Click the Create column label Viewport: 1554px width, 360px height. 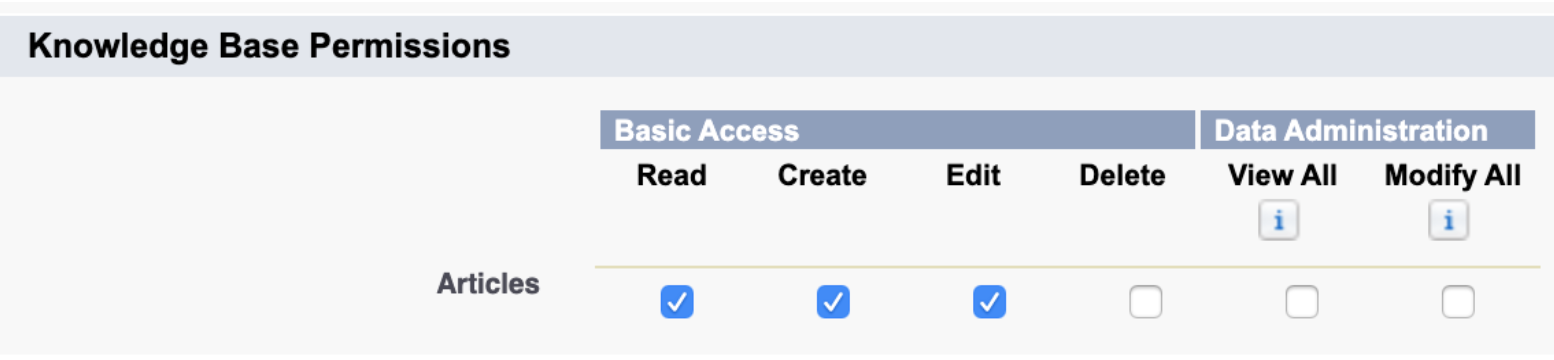822,176
